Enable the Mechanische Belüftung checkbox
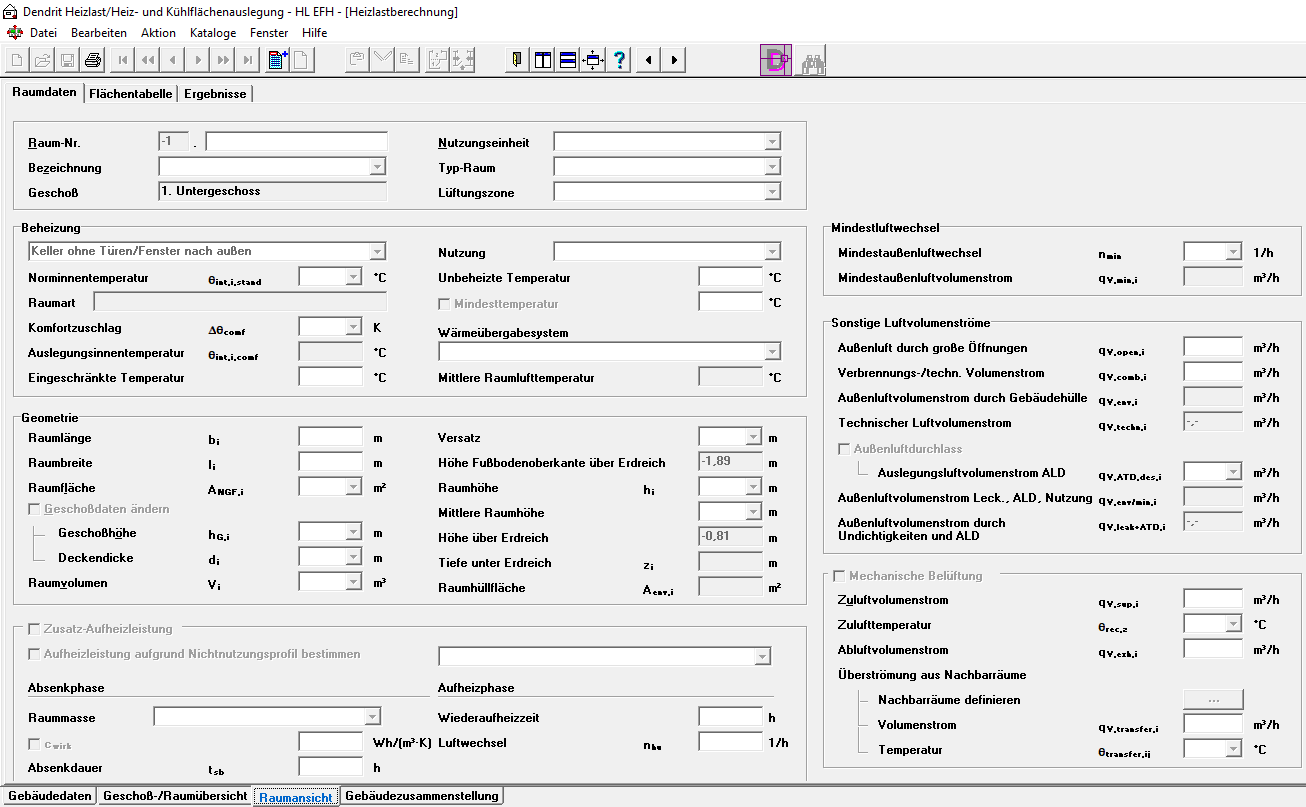This screenshot has width=1306, height=807. [x=840, y=576]
